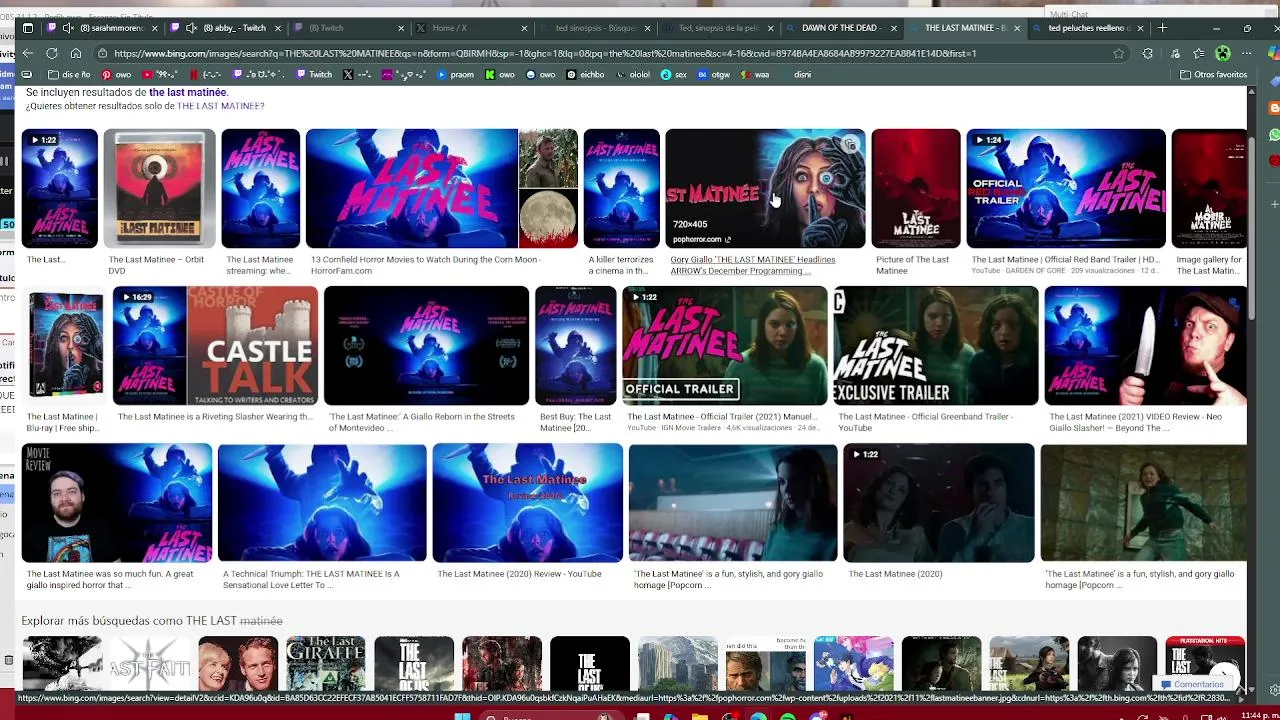
Task: Click the 'the last matinée' suggested query link
Action: tap(188, 92)
